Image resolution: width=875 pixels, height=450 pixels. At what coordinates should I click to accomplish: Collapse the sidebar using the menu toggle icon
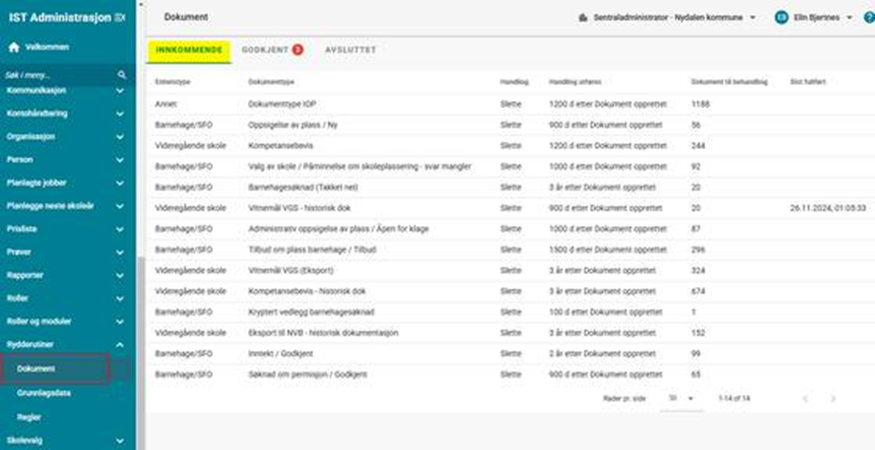121,18
